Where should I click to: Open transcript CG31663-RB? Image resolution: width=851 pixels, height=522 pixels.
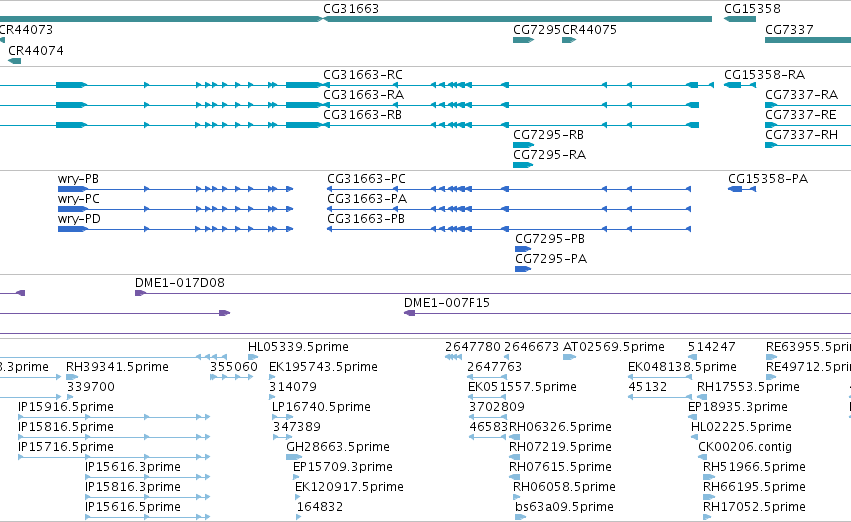click(362, 114)
